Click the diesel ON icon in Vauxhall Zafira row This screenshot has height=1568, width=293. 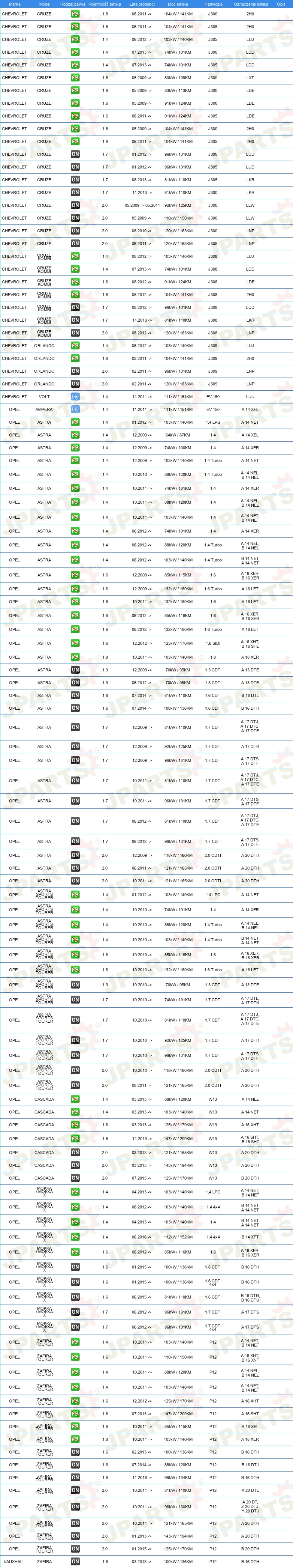(75, 1561)
